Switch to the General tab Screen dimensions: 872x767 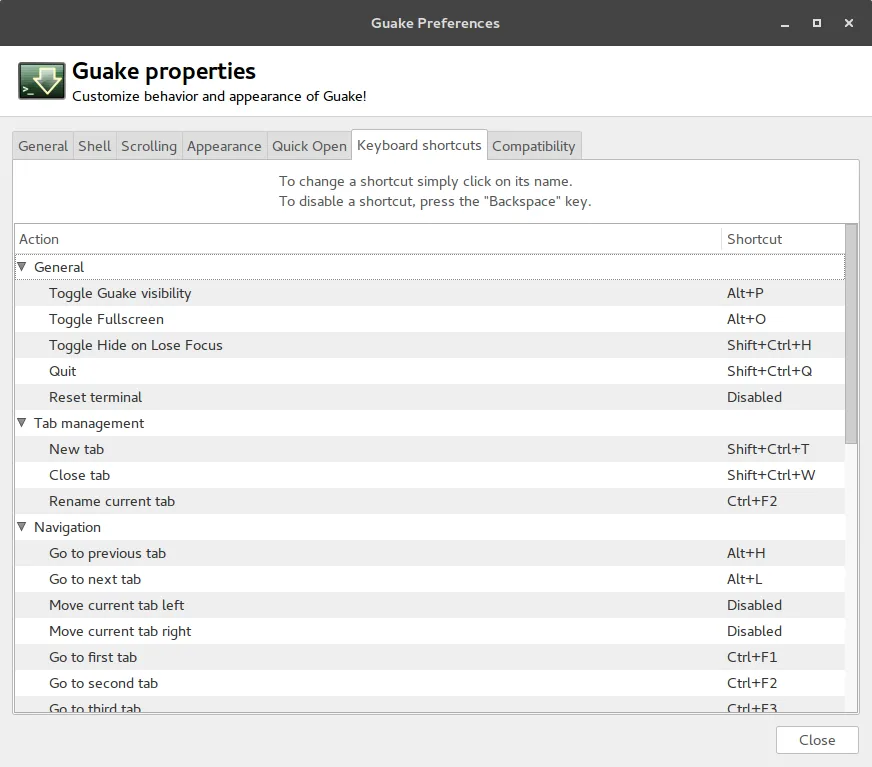[x=43, y=146]
